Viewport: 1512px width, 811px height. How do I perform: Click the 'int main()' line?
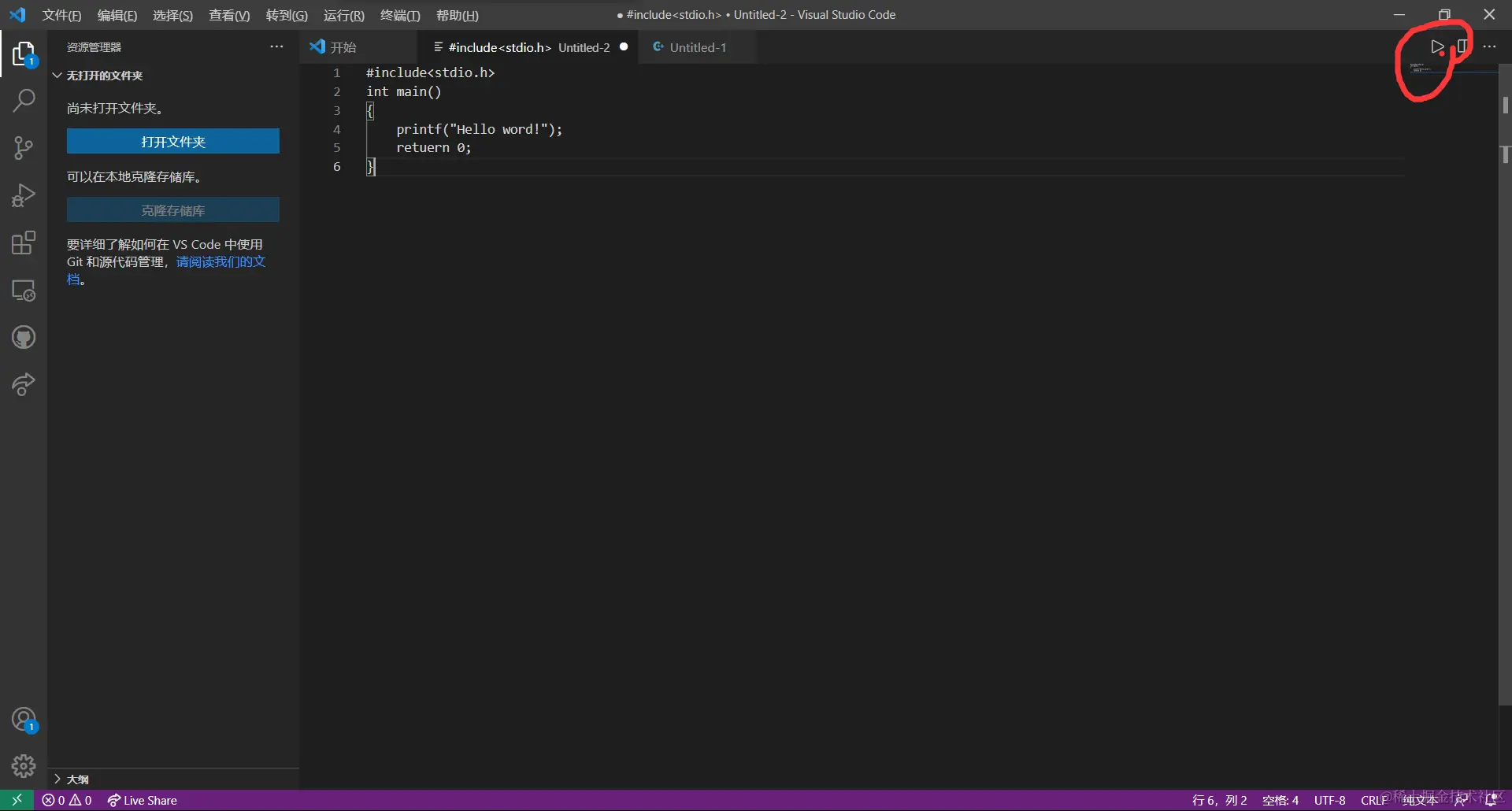pyautogui.click(x=403, y=91)
